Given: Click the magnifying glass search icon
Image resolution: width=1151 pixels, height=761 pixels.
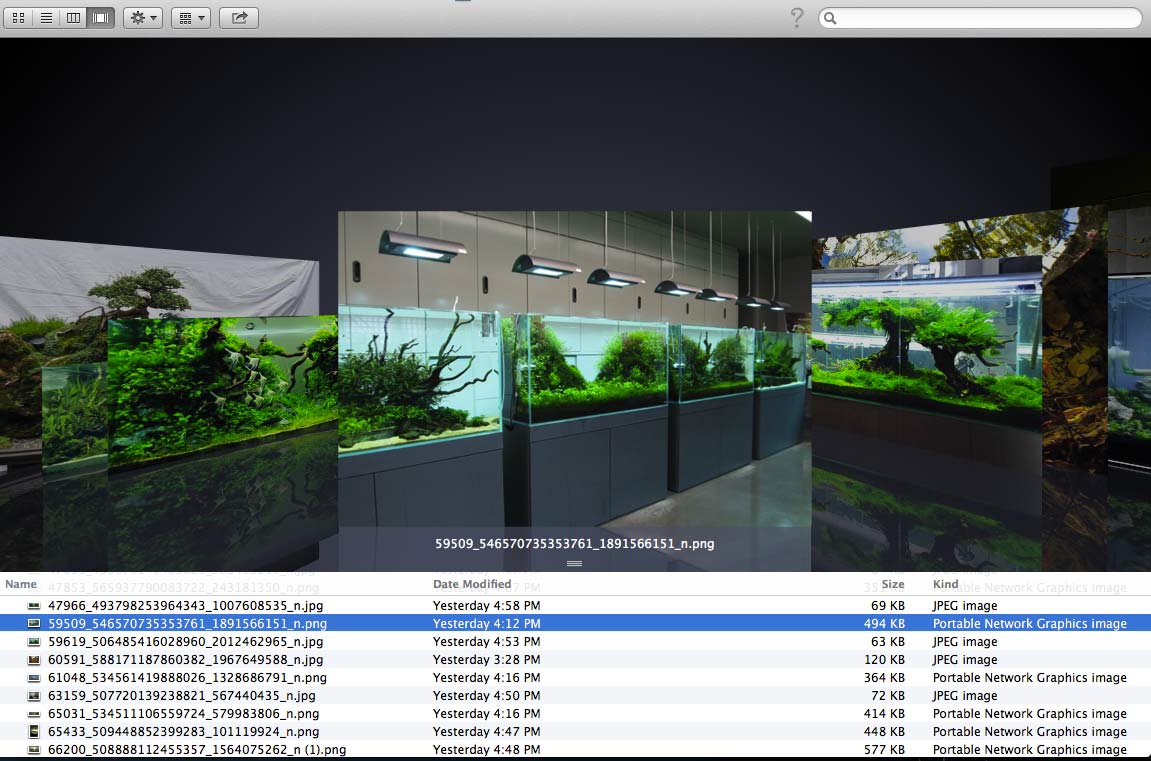Looking at the screenshot, I should tap(830, 18).
